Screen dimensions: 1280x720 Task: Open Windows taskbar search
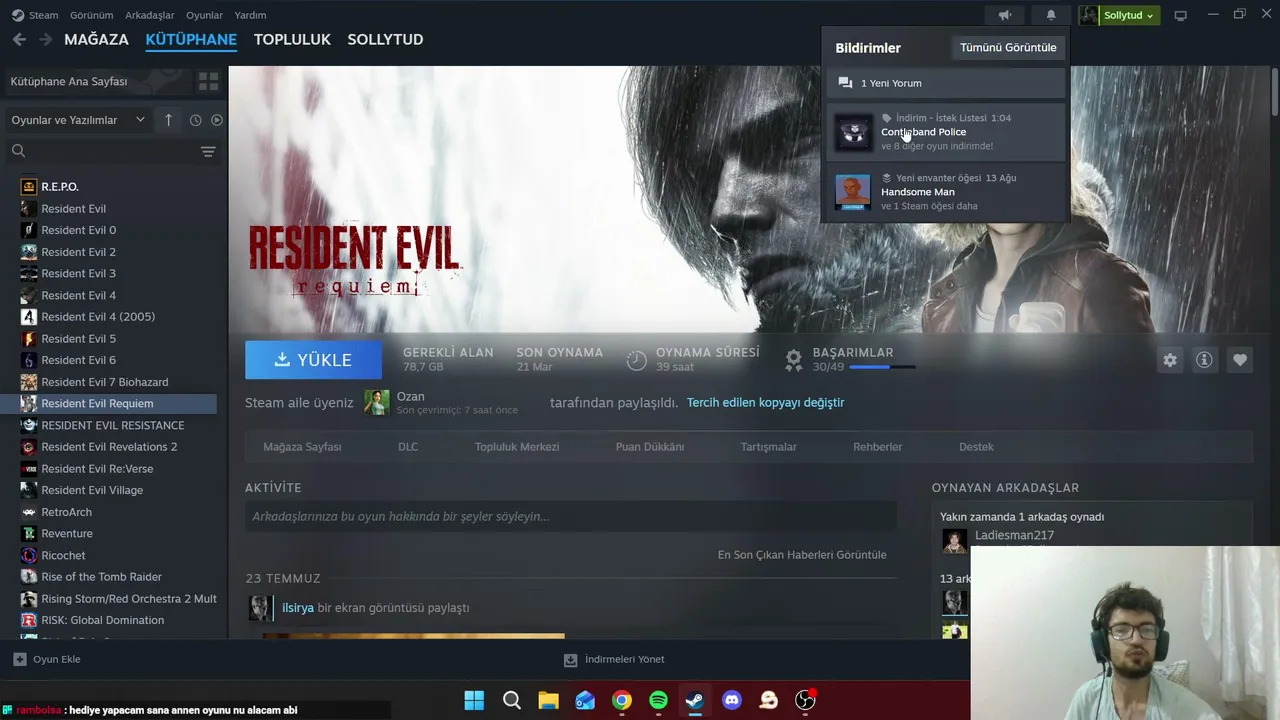[x=511, y=700]
